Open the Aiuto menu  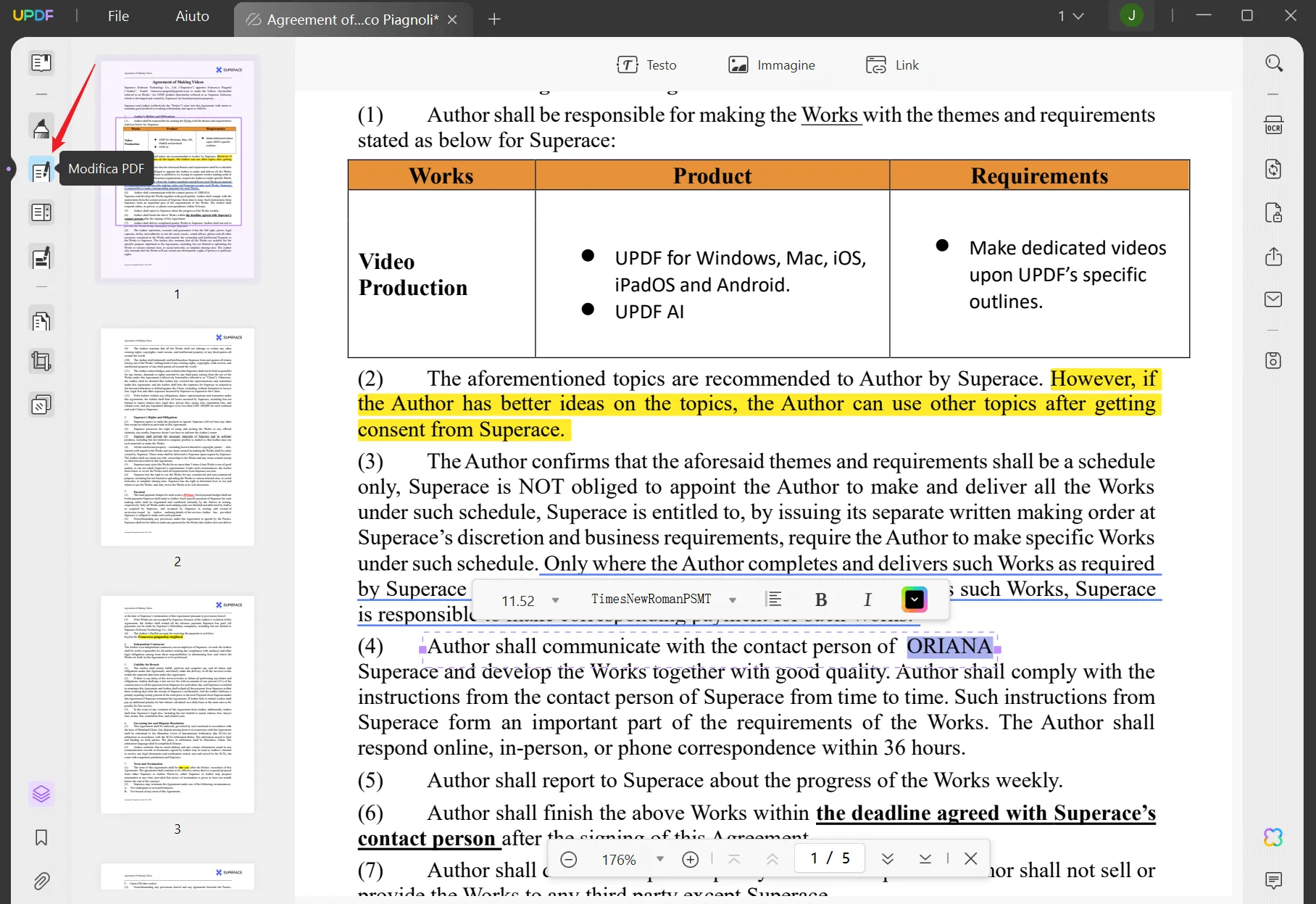tap(192, 16)
